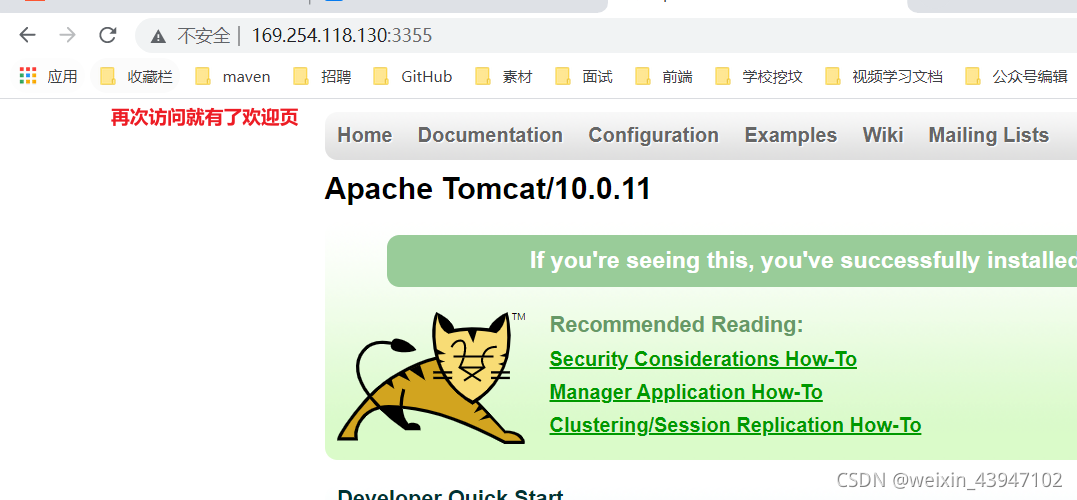Open the 前端 bookmark folder
The width and height of the screenshot is (1077, 500).
pyautogui.click(x=664, y=76)
